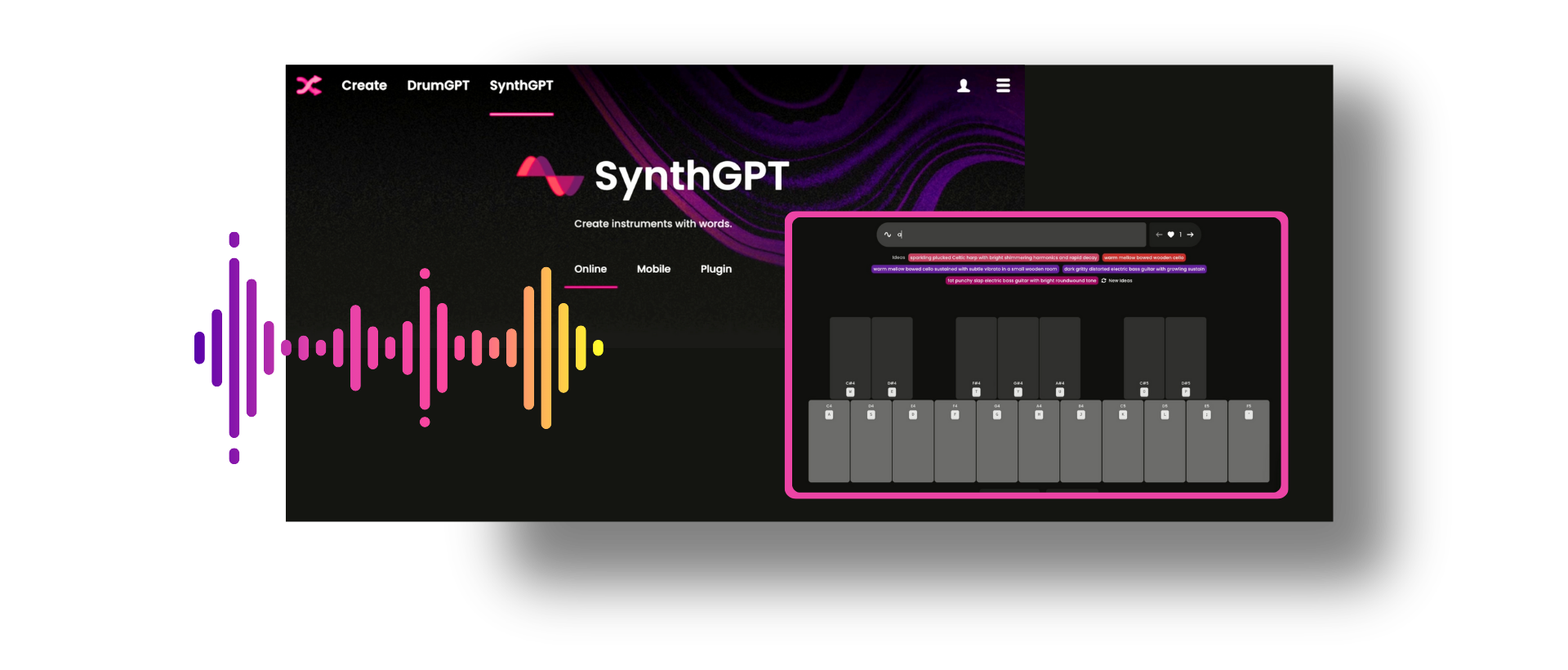Click the heart favorite icon
The height and width of the screenshot is (670, 1568).
pos(1170,234)
